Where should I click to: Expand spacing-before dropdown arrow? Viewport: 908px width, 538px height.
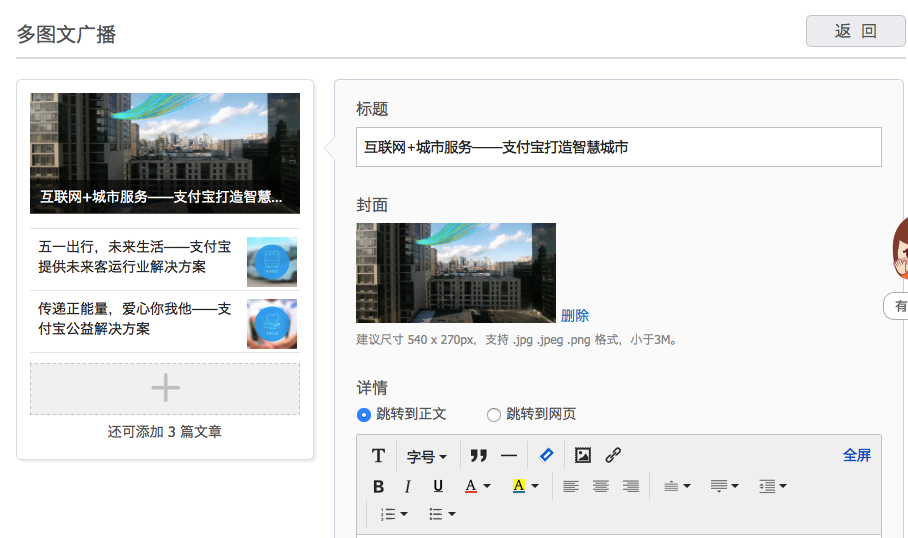[x=687, y=486]
